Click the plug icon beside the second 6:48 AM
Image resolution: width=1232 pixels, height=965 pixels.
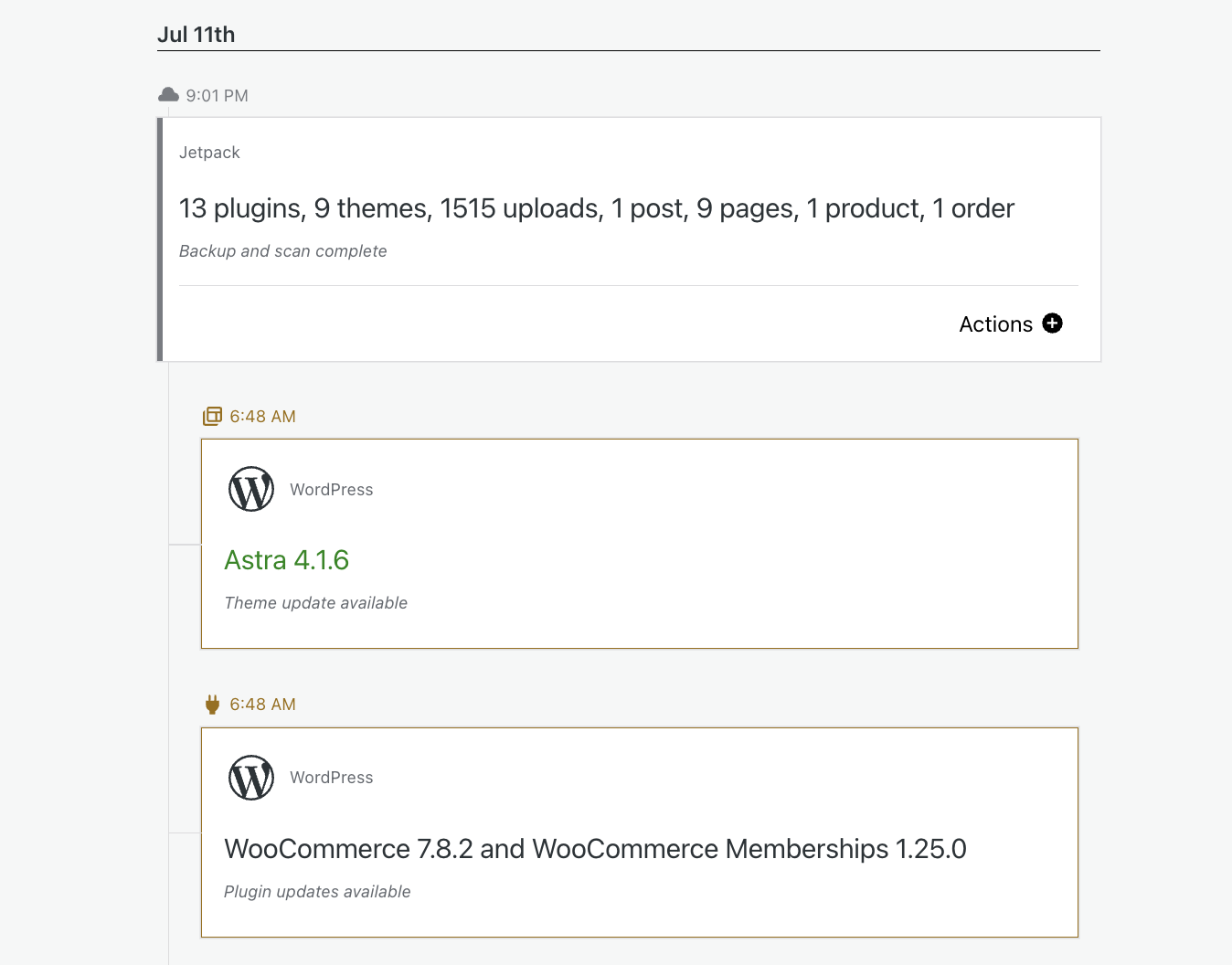(212, 705)
